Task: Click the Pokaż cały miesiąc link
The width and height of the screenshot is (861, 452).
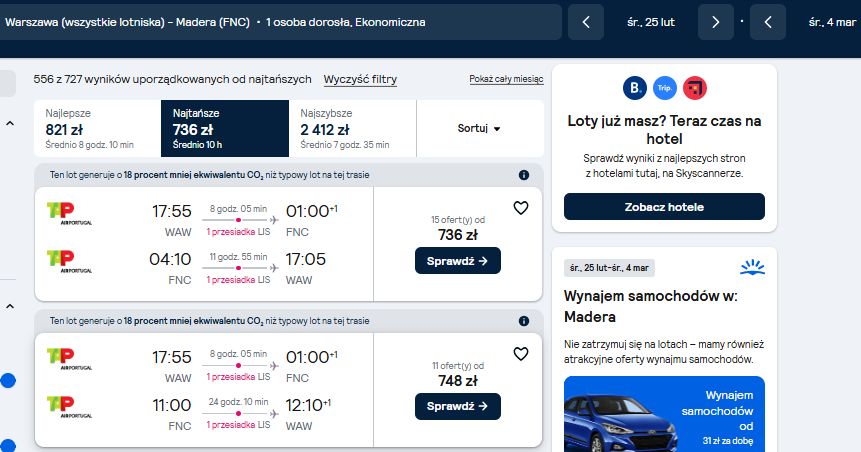Action: 506,79
